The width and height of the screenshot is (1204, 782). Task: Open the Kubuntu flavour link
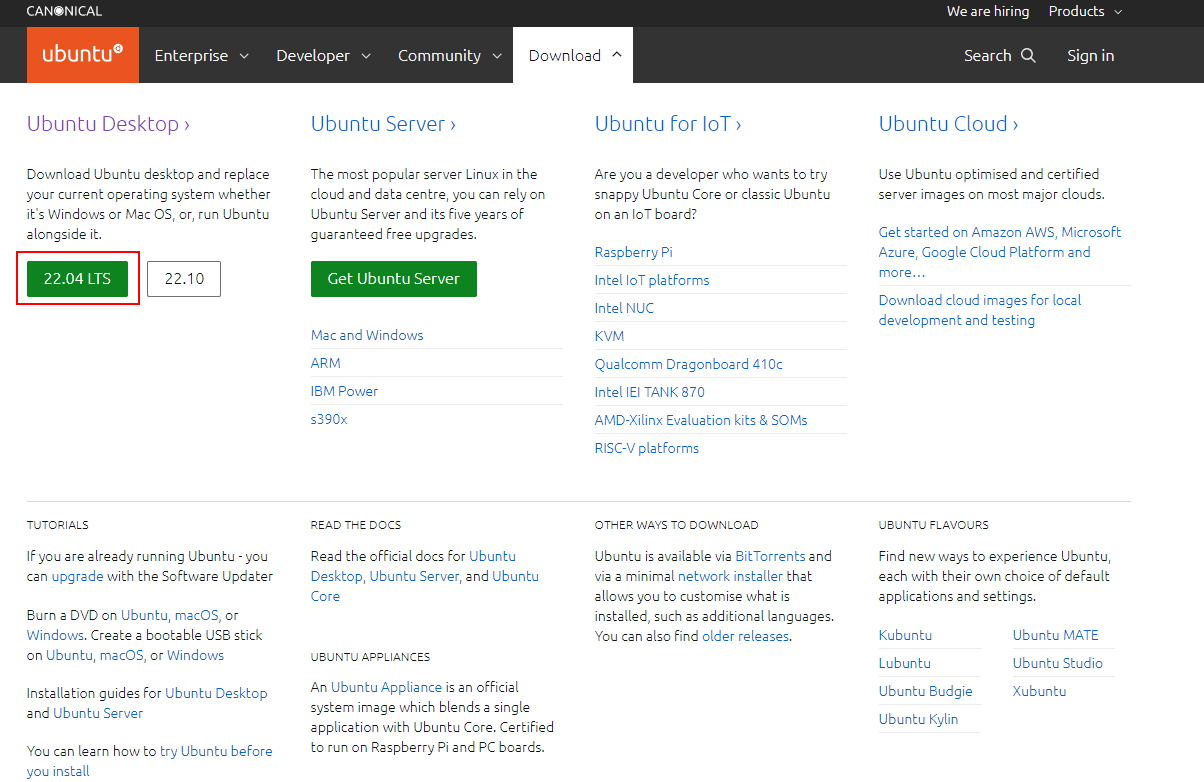(905, 635)
